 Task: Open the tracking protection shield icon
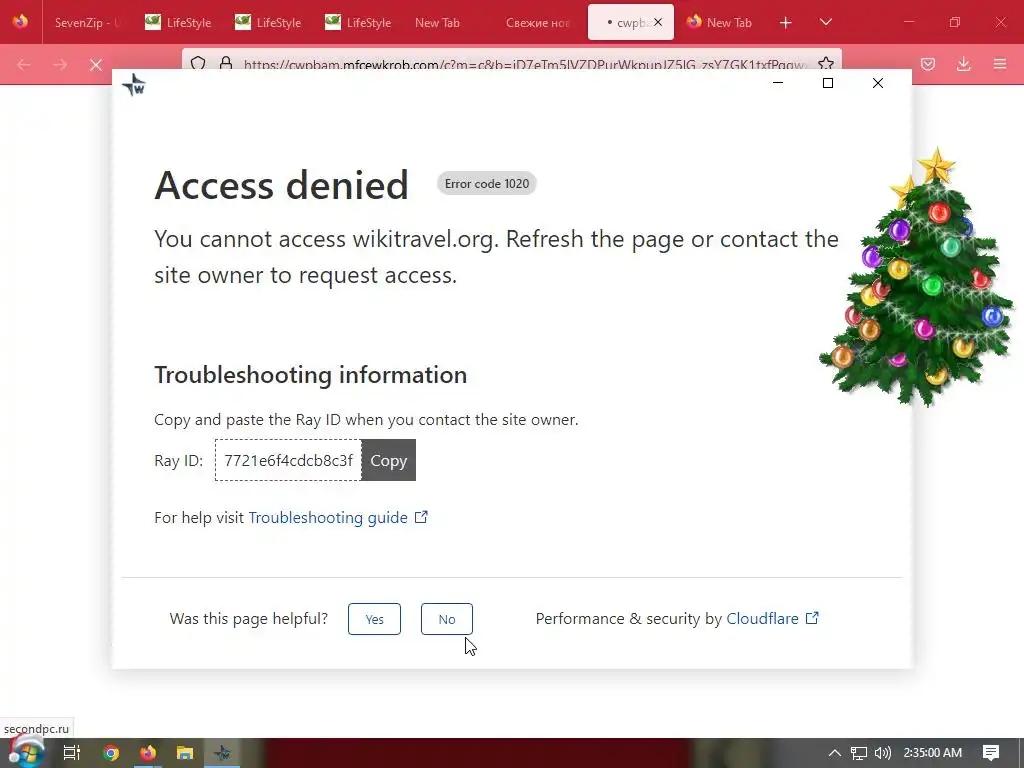[198, 63]
